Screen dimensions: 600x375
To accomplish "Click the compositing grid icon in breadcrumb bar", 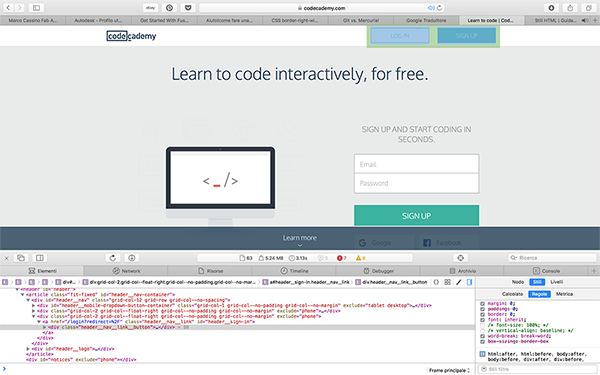I will pyautogui.click(x=447, y=282).
